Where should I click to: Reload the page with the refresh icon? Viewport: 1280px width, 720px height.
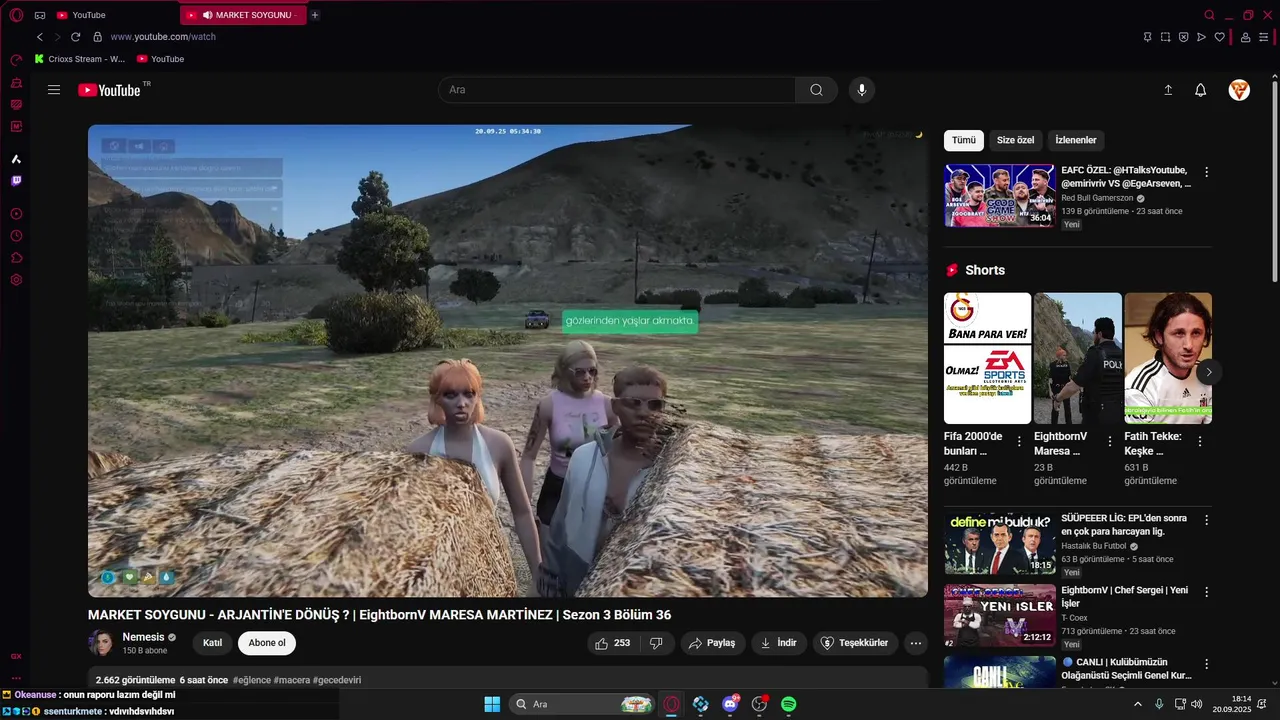pyautogui.click(x=75, y=37)
